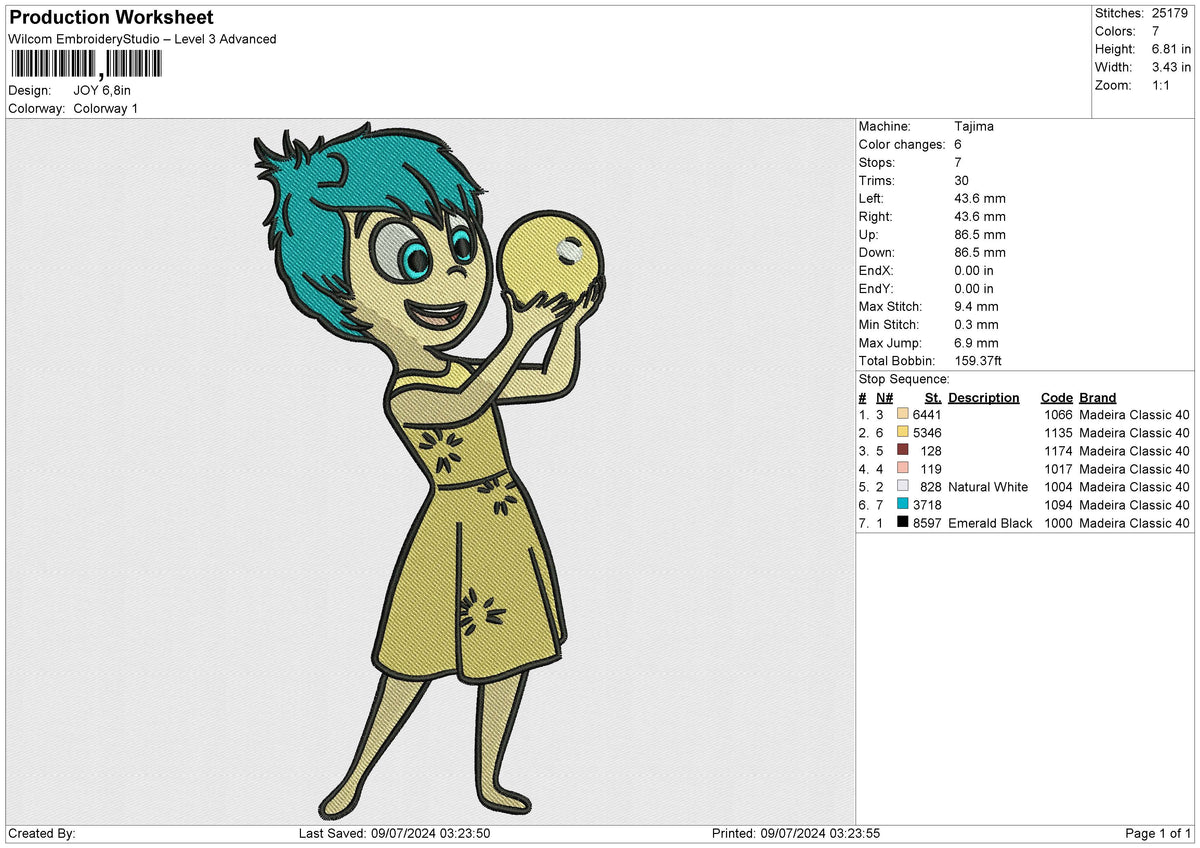Click the Brand column header
This screenshot has height=848, width=1200.
pos(1098,397)
